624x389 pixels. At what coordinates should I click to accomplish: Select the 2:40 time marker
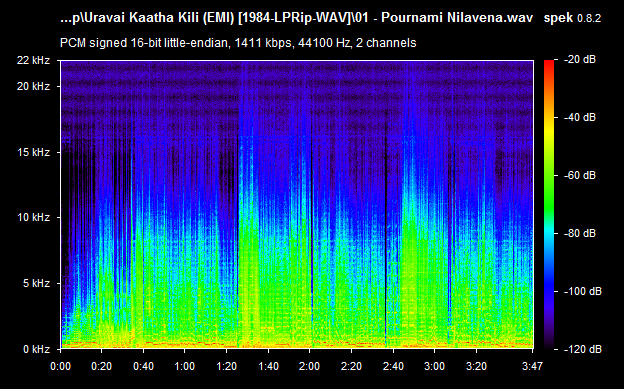pyautogui.click(x=393, y=366)
